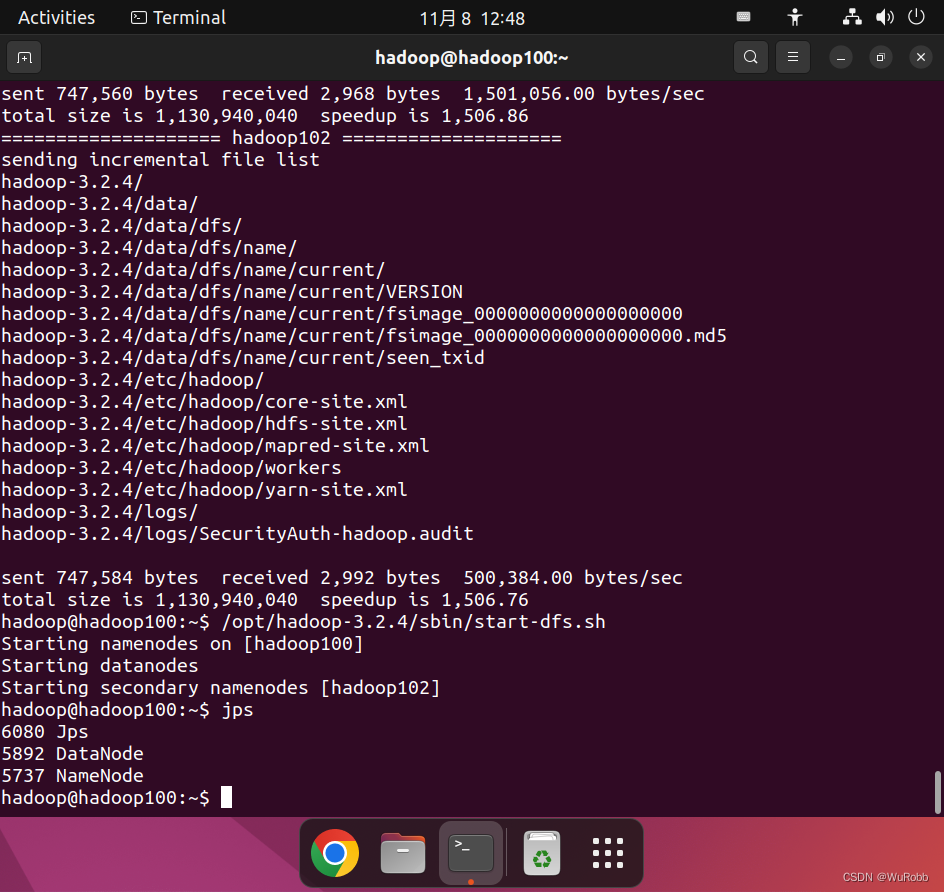Click the 'jps' command line
This screenshot has width=944, height=892.
pos(127,710)
